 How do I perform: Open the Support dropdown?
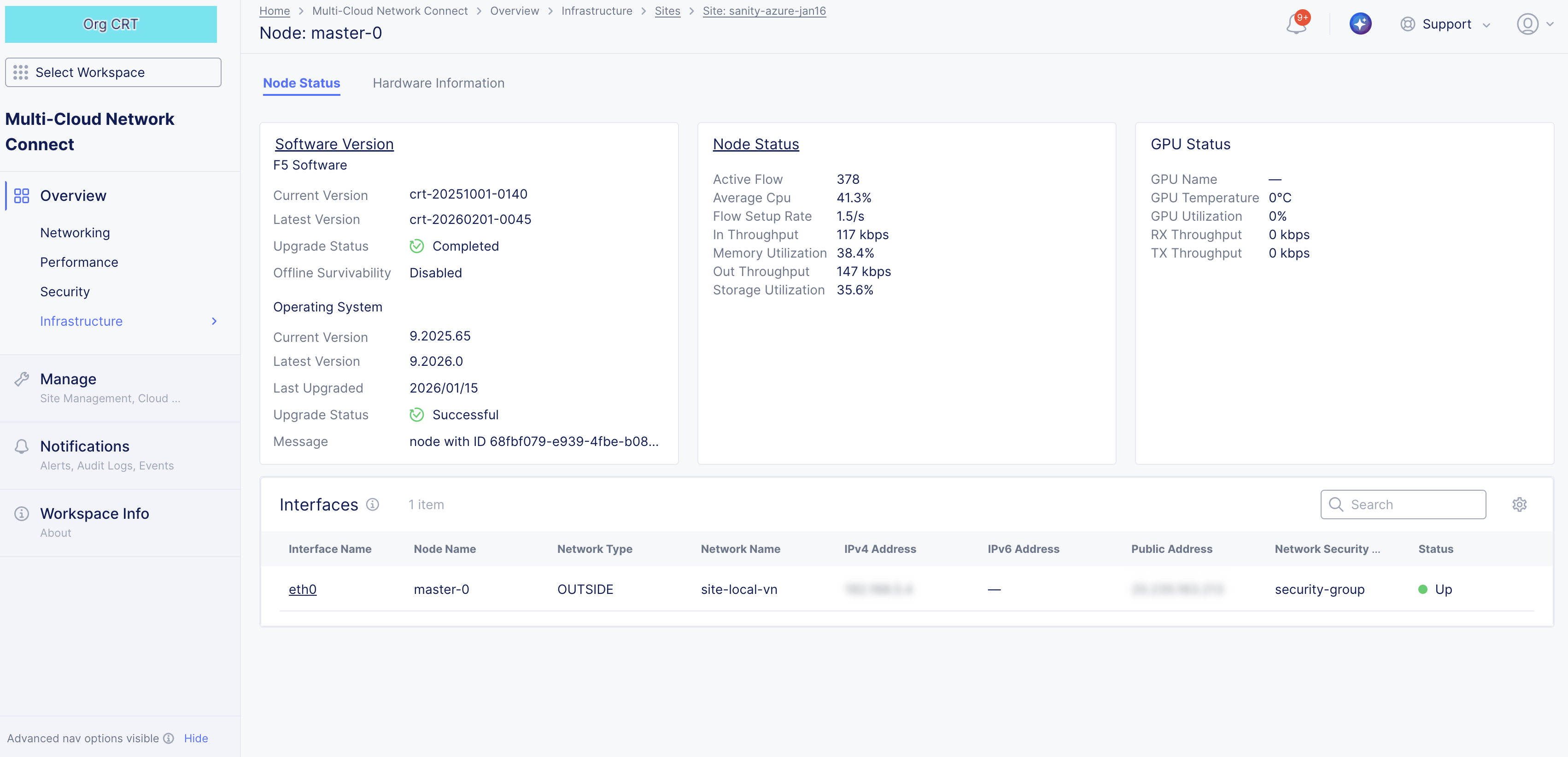1447,24
